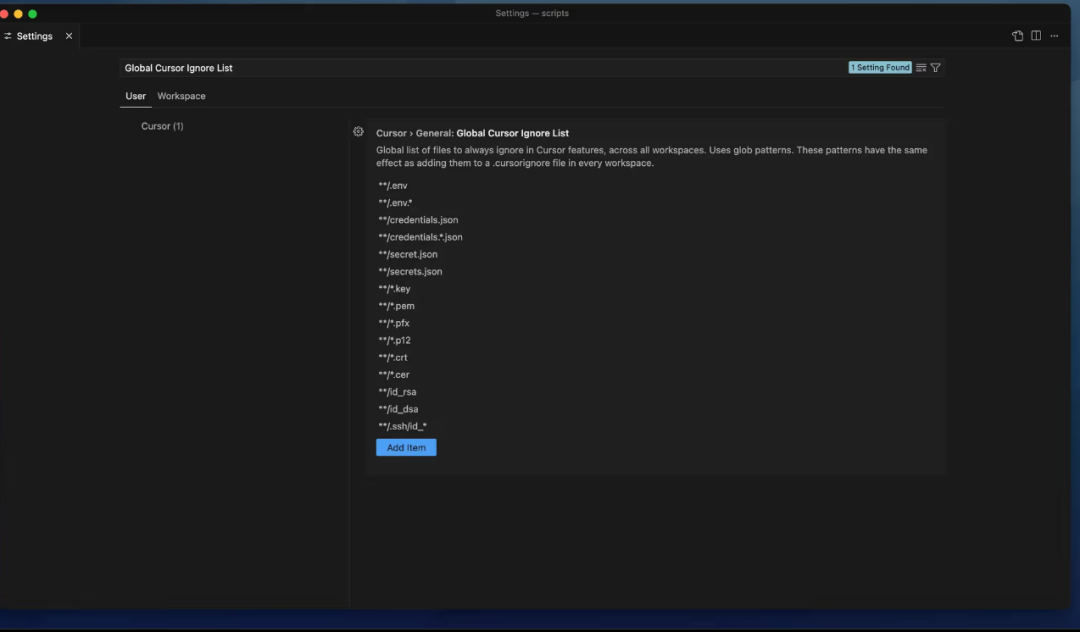1080x632 pixels.
Task: Select the **/*.key entry
Action: [394, 288]
